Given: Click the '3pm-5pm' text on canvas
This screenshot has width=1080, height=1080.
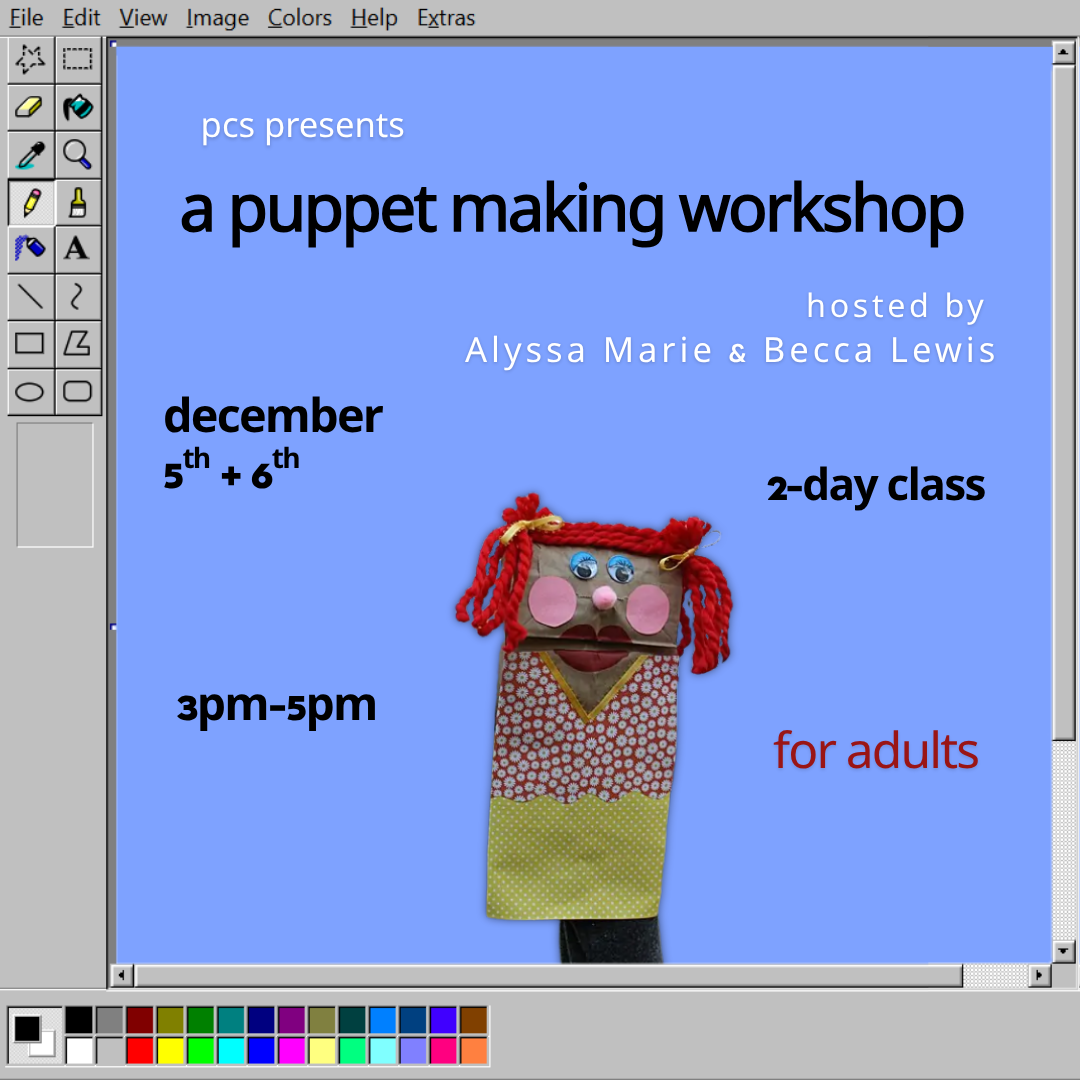Looking at the screenshot, I should coord(276,705).
